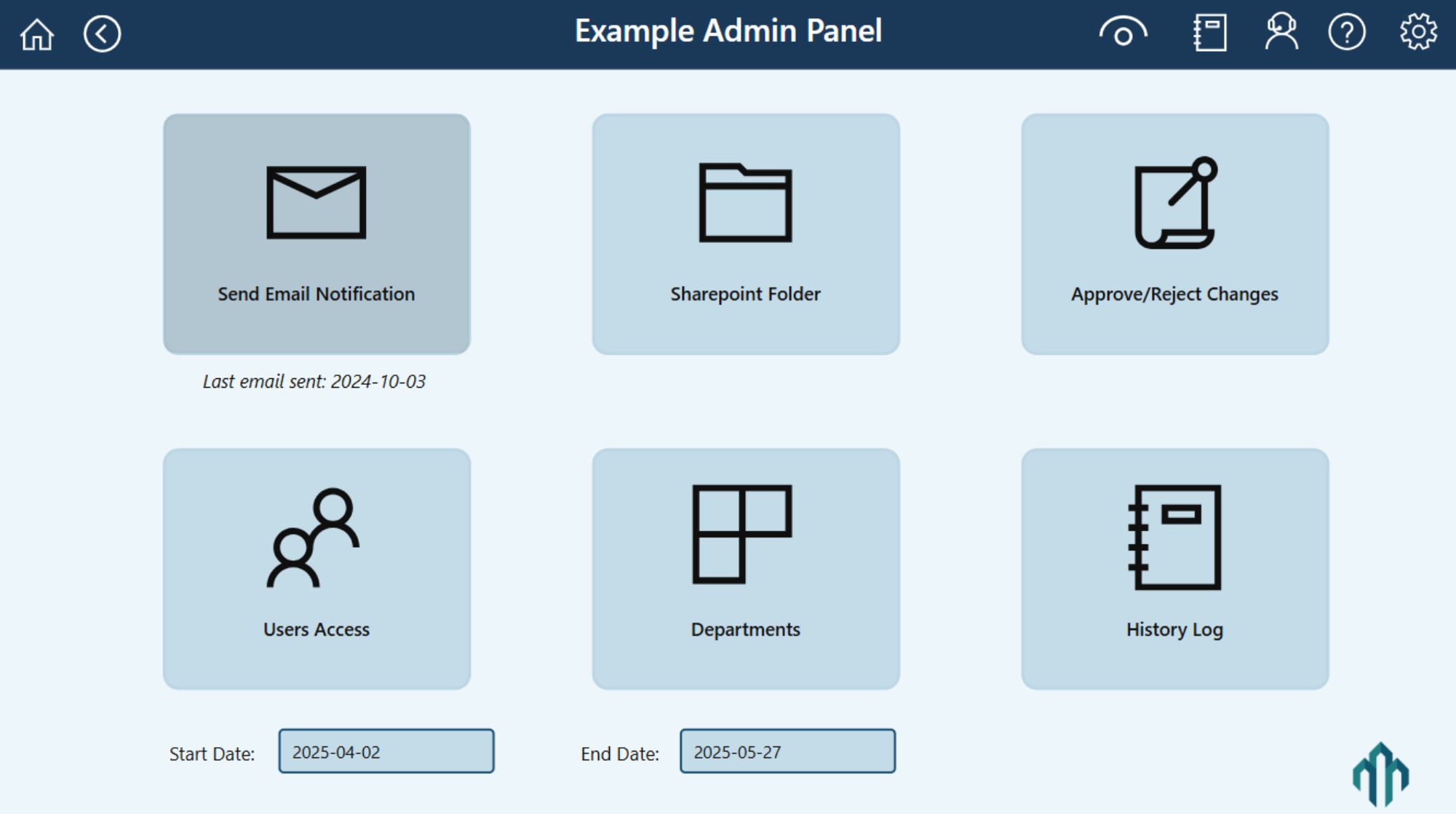Open the settings gear icon
Image resolution: width=1456 pixels, height=814 pixels.
(x=1418, y=33)
